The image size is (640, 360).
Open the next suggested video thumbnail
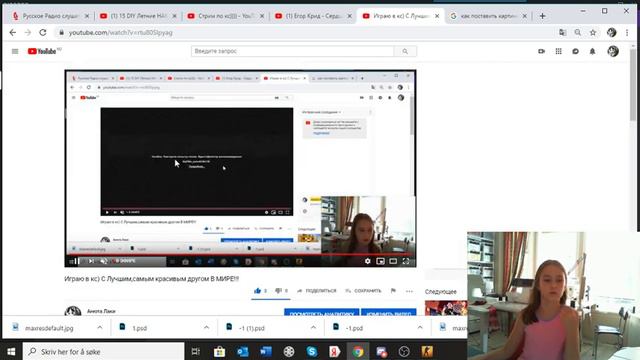[446, 308]
